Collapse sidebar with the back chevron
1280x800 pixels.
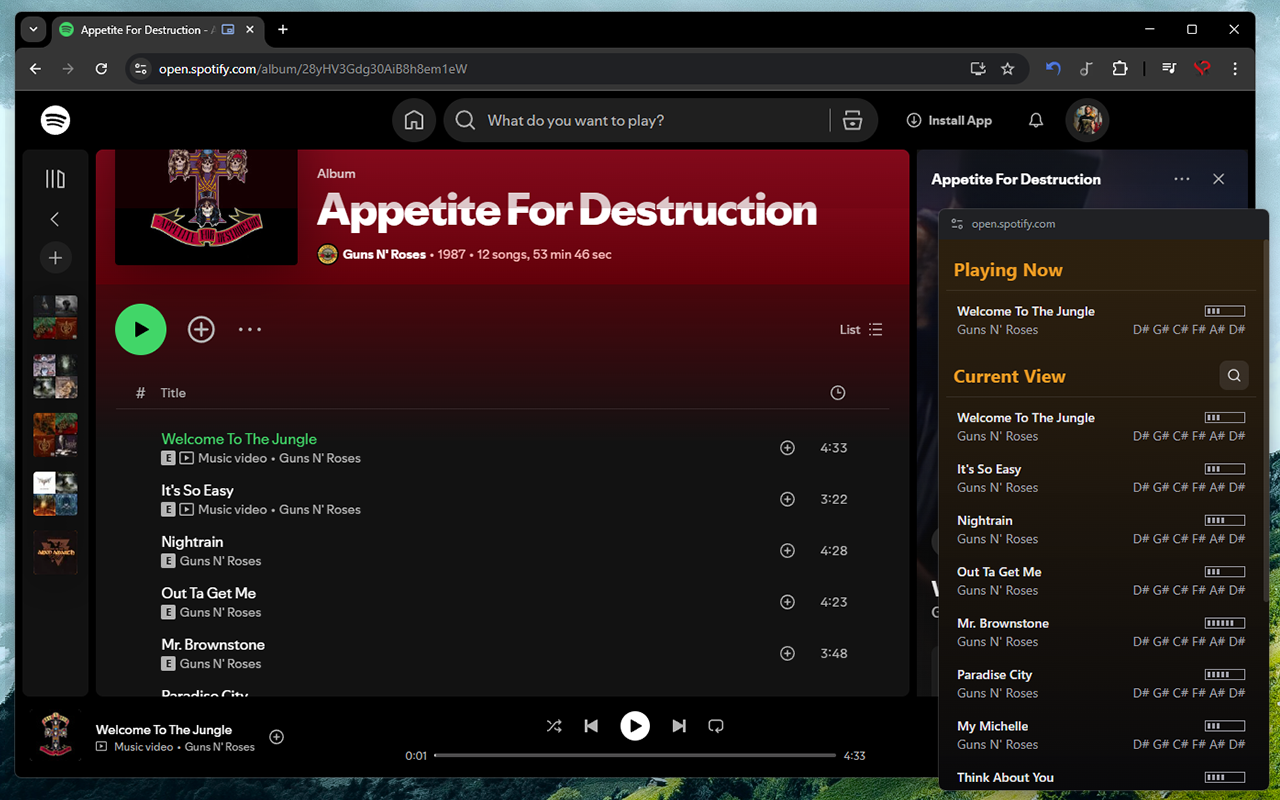click(55, 219)
